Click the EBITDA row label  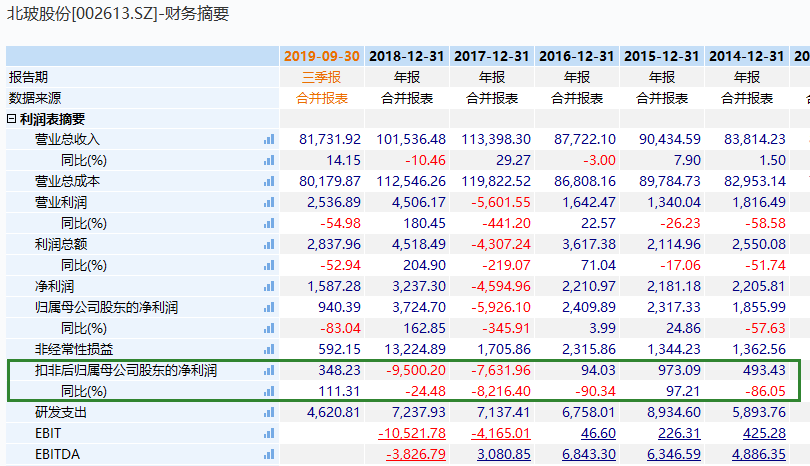pyautogui.click(x=57, y=455)
